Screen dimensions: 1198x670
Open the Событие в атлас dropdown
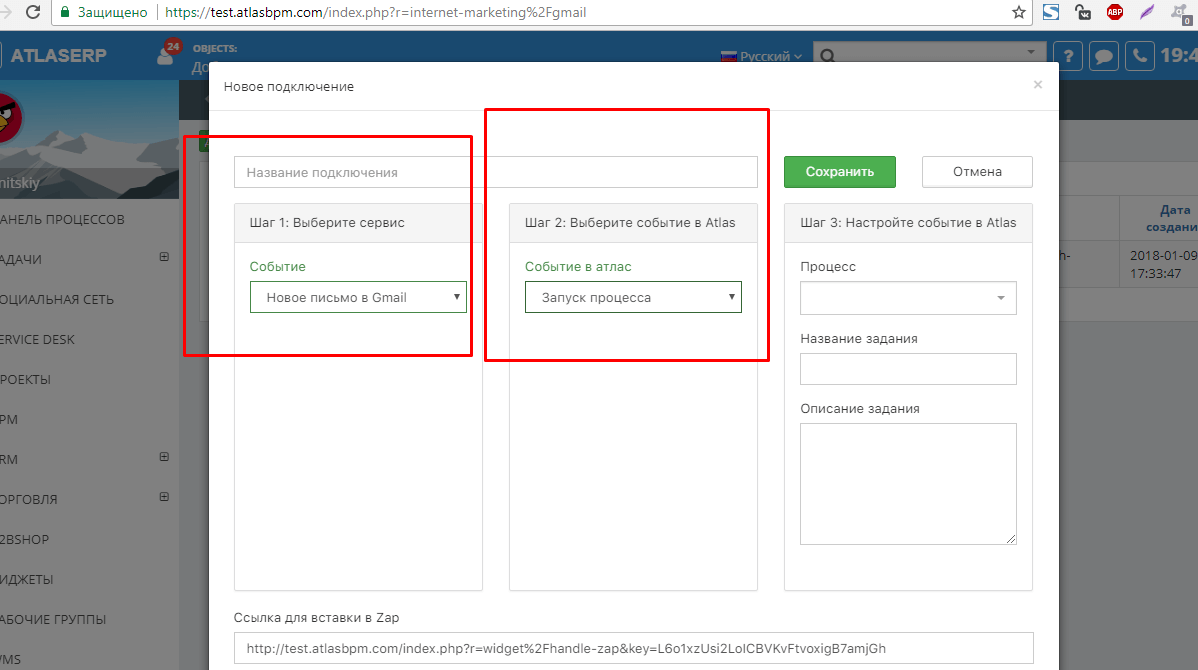(x=633, y=297)
